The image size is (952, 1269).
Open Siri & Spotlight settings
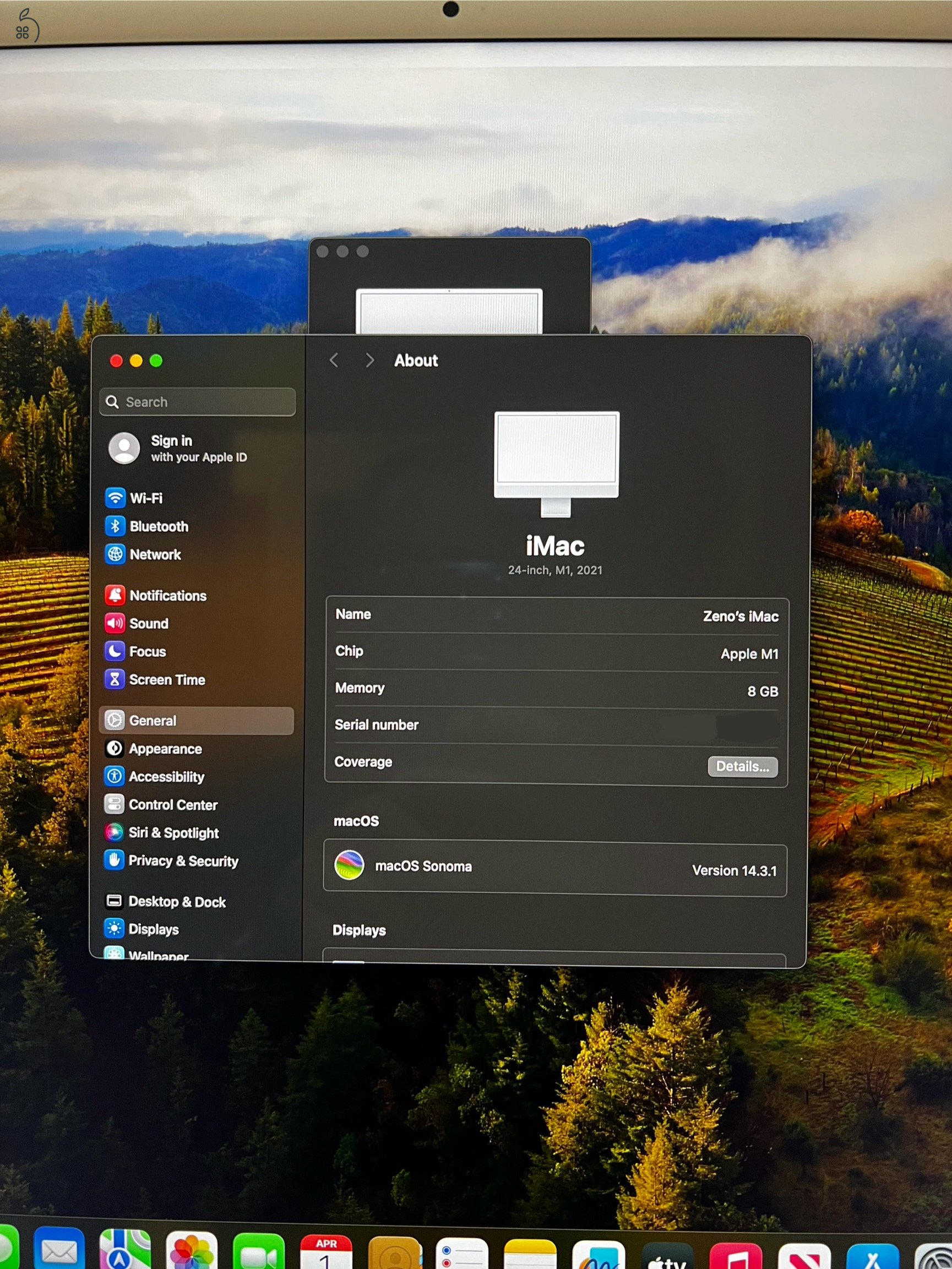(162, 832)
